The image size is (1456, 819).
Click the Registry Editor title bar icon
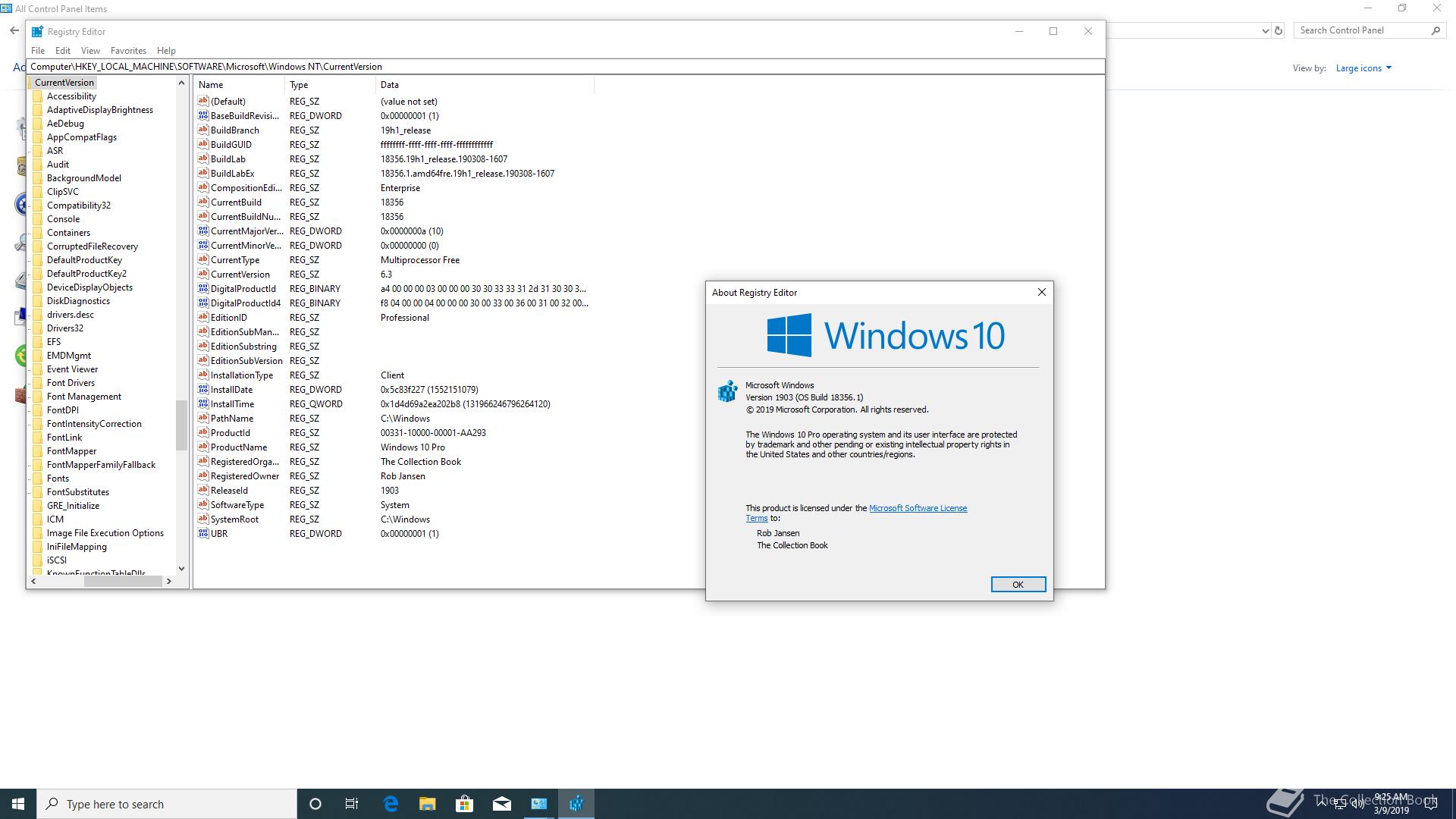click(37, 31)
